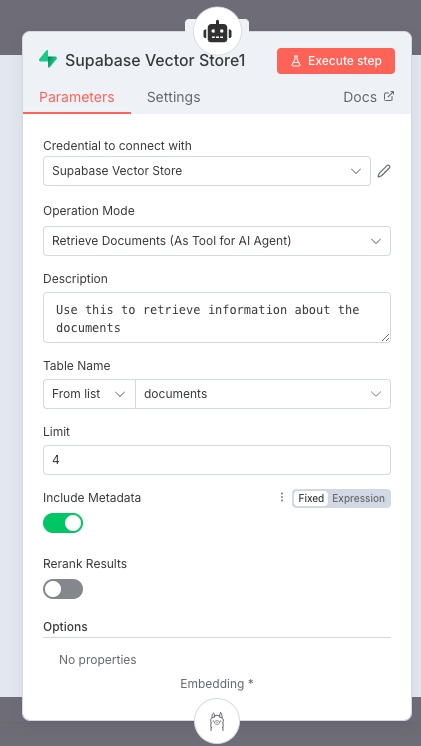421x746 pixels.
Task: Click inside the Limit input field
Action: [217, 460]
